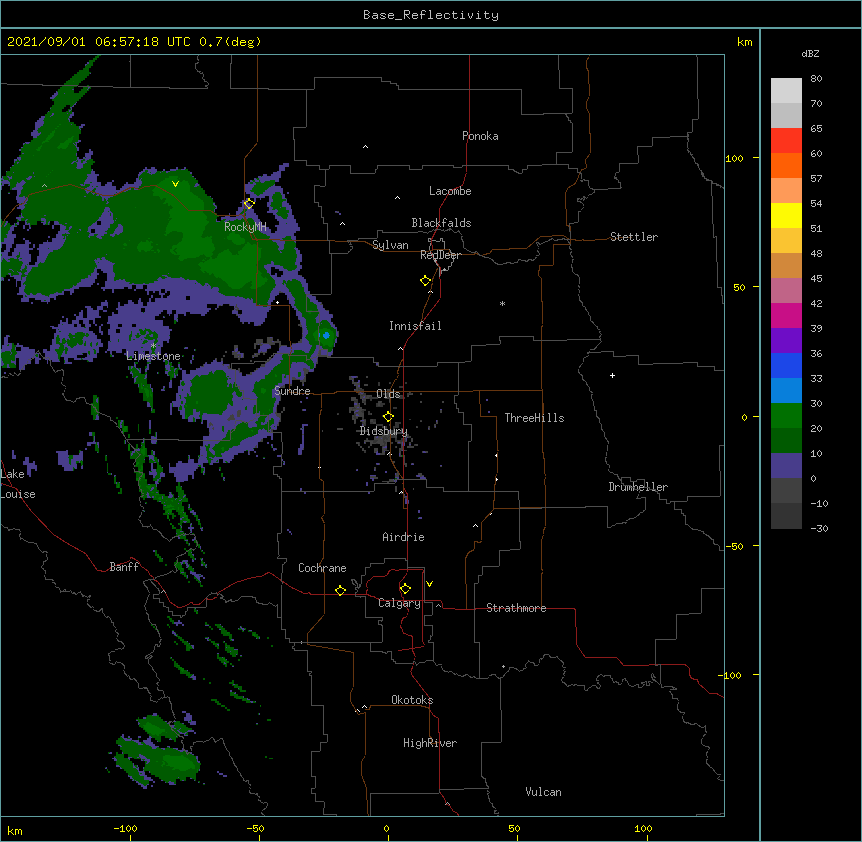Click the Blackfalds city label
This screenshot has height=842, width=862.
tap(441, 223)
